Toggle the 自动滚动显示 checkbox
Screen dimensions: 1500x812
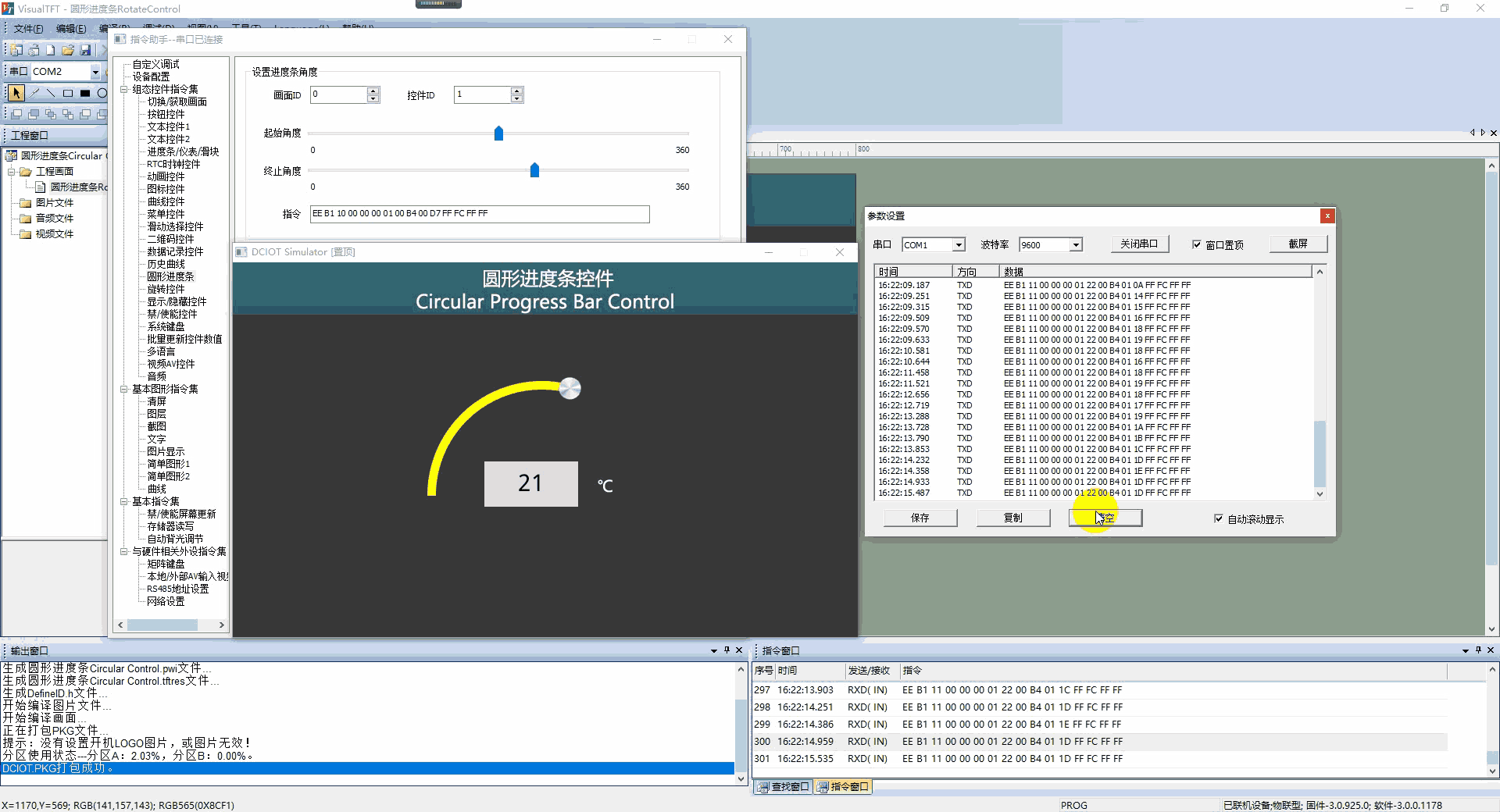click(x=1218, y=518)
